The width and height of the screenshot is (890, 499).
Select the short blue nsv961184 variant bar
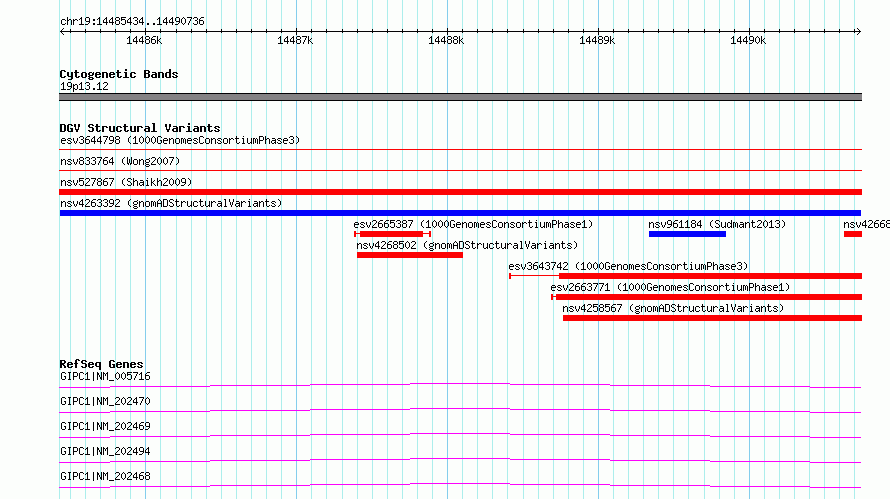pyautogui.click(x=687, y=234)
